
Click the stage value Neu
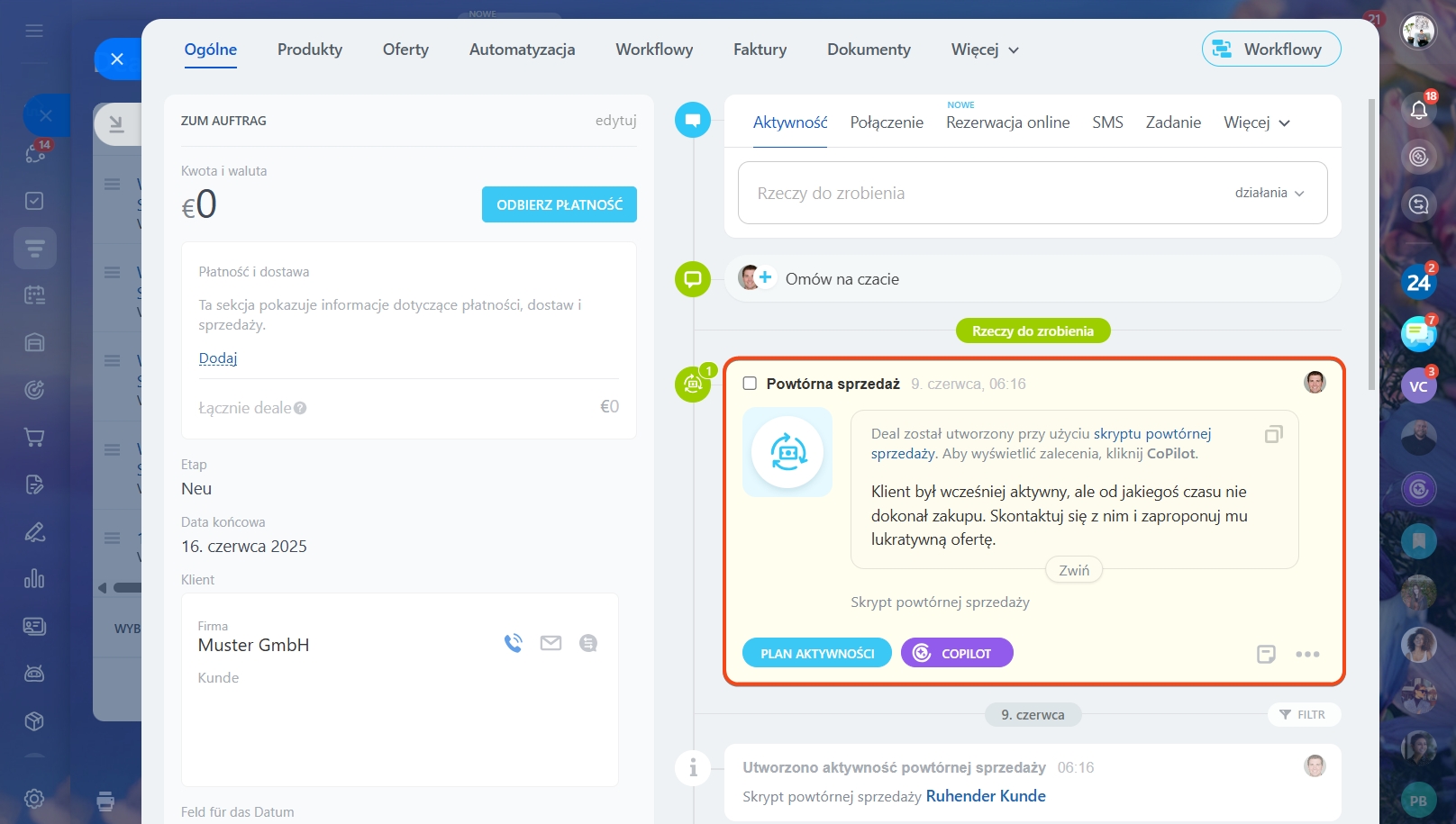coord(196,489)
